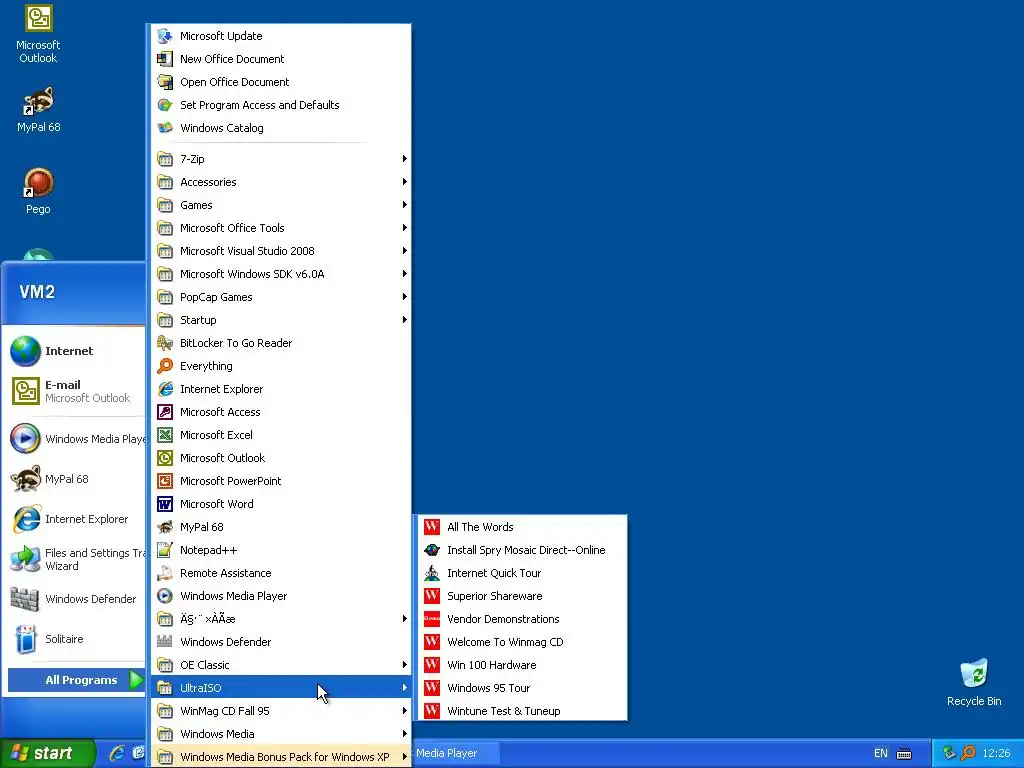Launch Microsoft Access icon
The image size is (1024, 768).
[x=165, y=412]
